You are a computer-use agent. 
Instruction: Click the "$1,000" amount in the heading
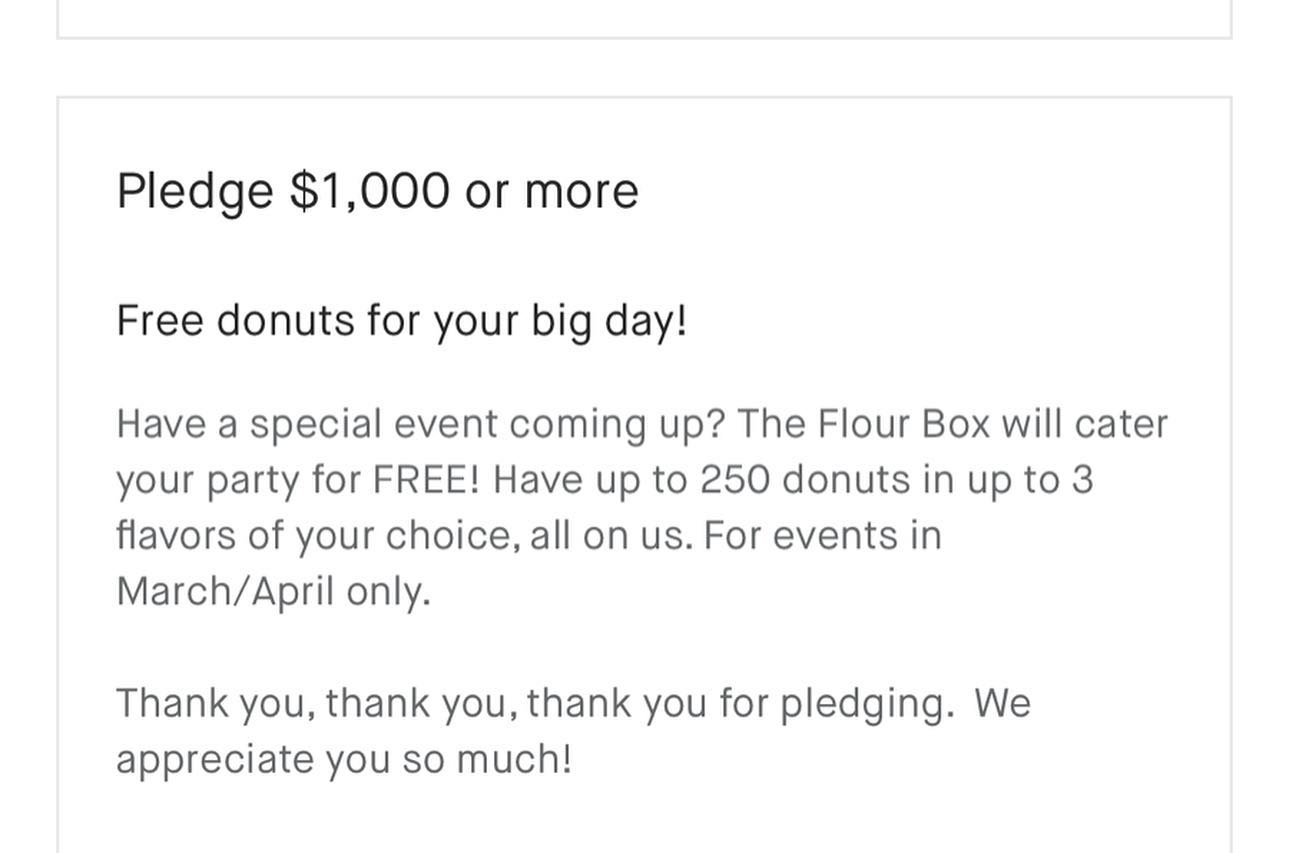point(370,190)
